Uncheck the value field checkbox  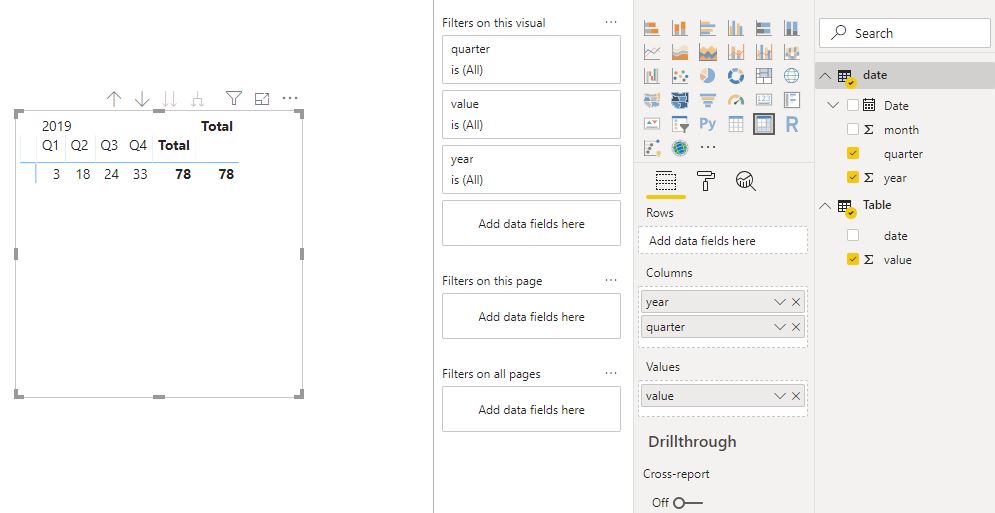tap(853, 260)
